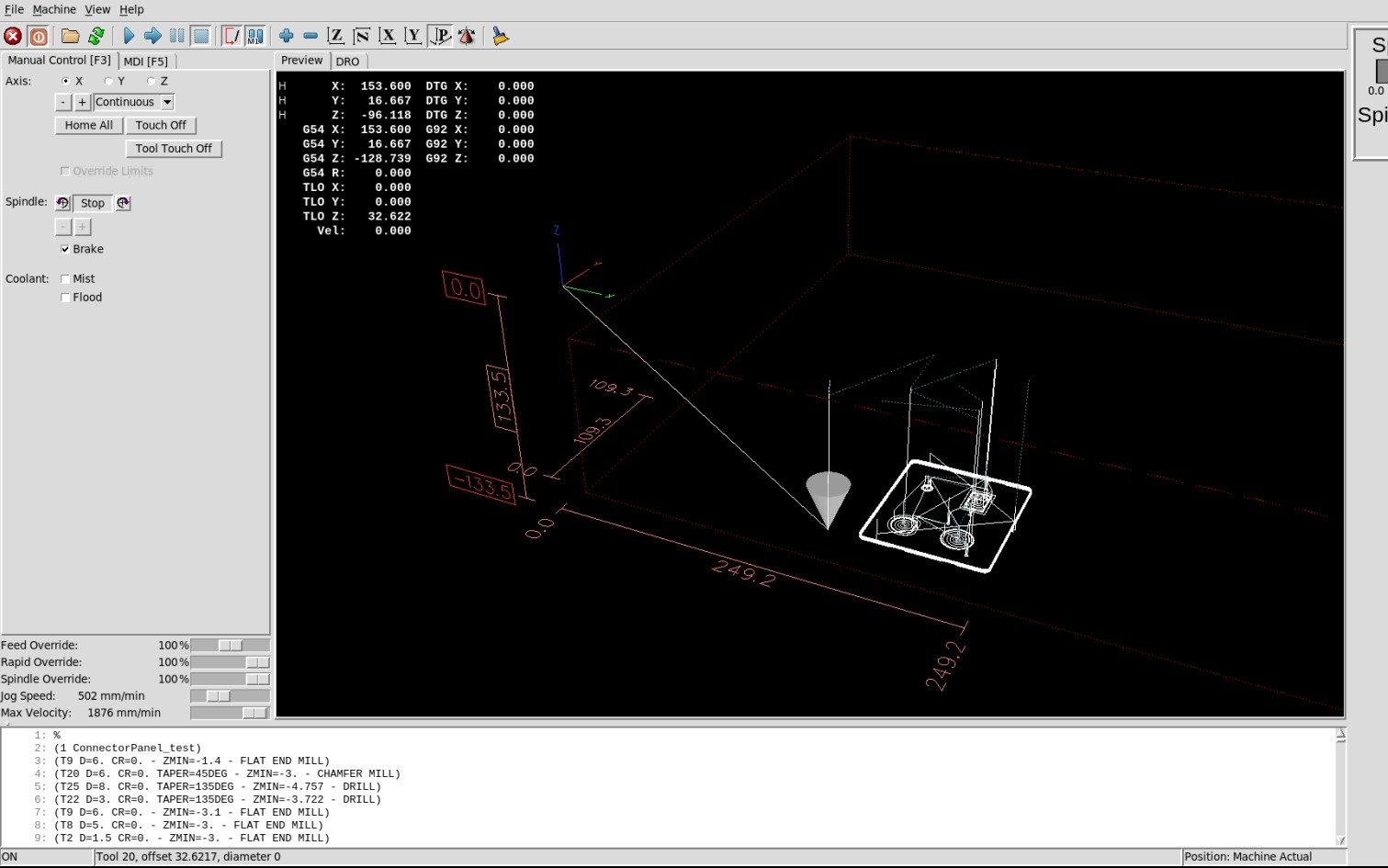The width and height of the screenshot is (1388, 868).
Task: Reload the current file
Action: click(96, 36)
